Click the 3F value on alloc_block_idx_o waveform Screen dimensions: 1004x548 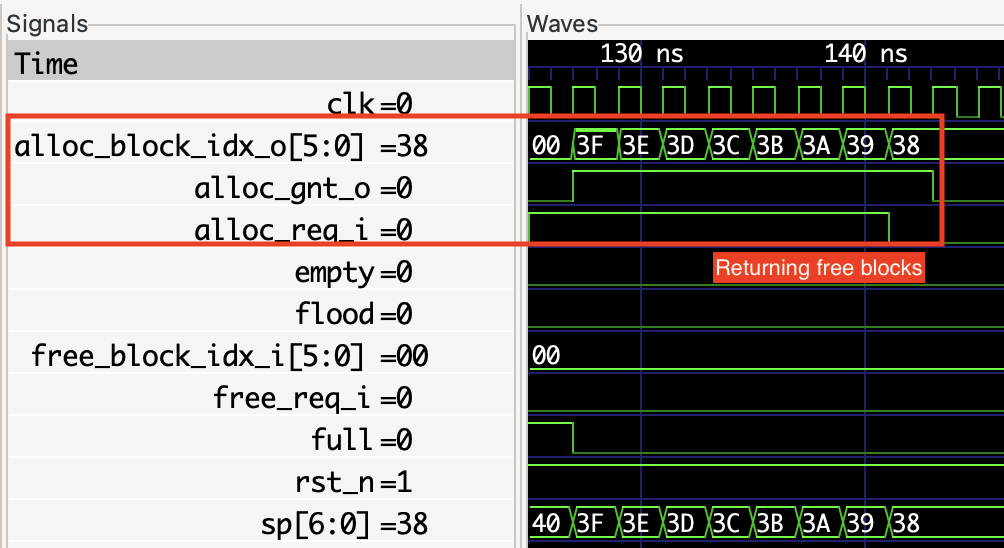pyautogui.click(x=595, y=146)
